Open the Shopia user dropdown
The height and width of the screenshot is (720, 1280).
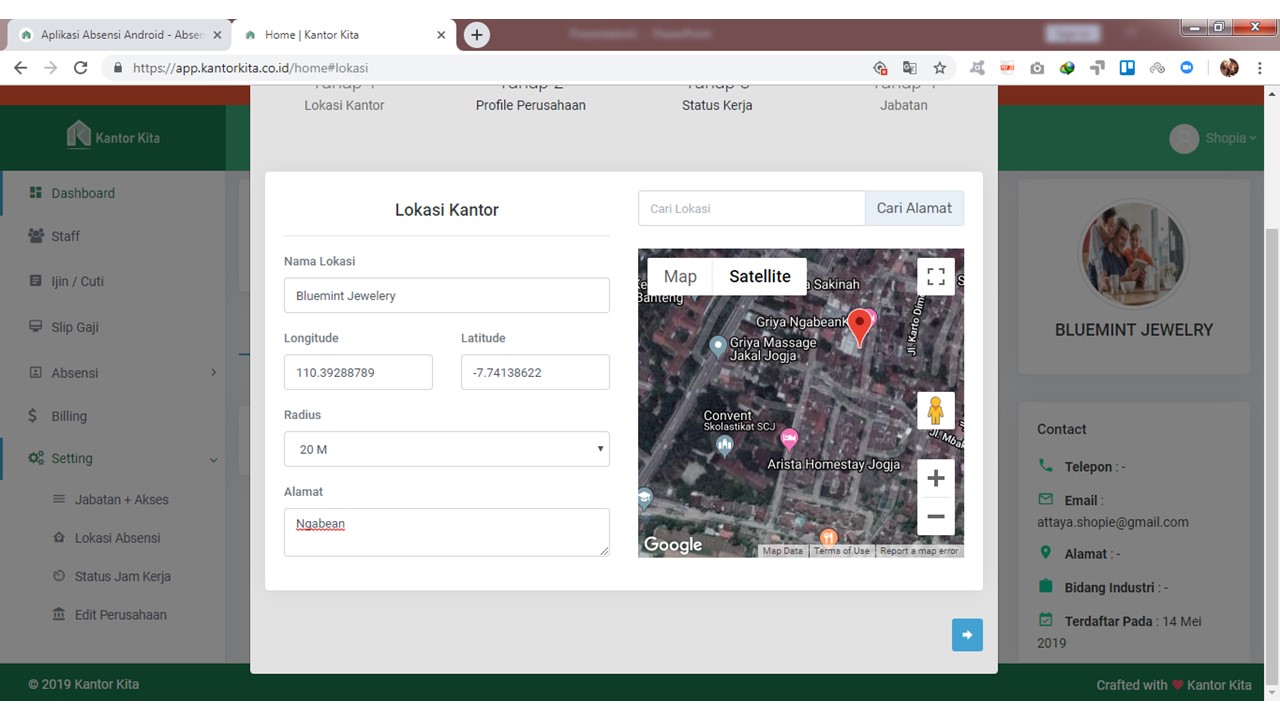tap(1213, 138)
